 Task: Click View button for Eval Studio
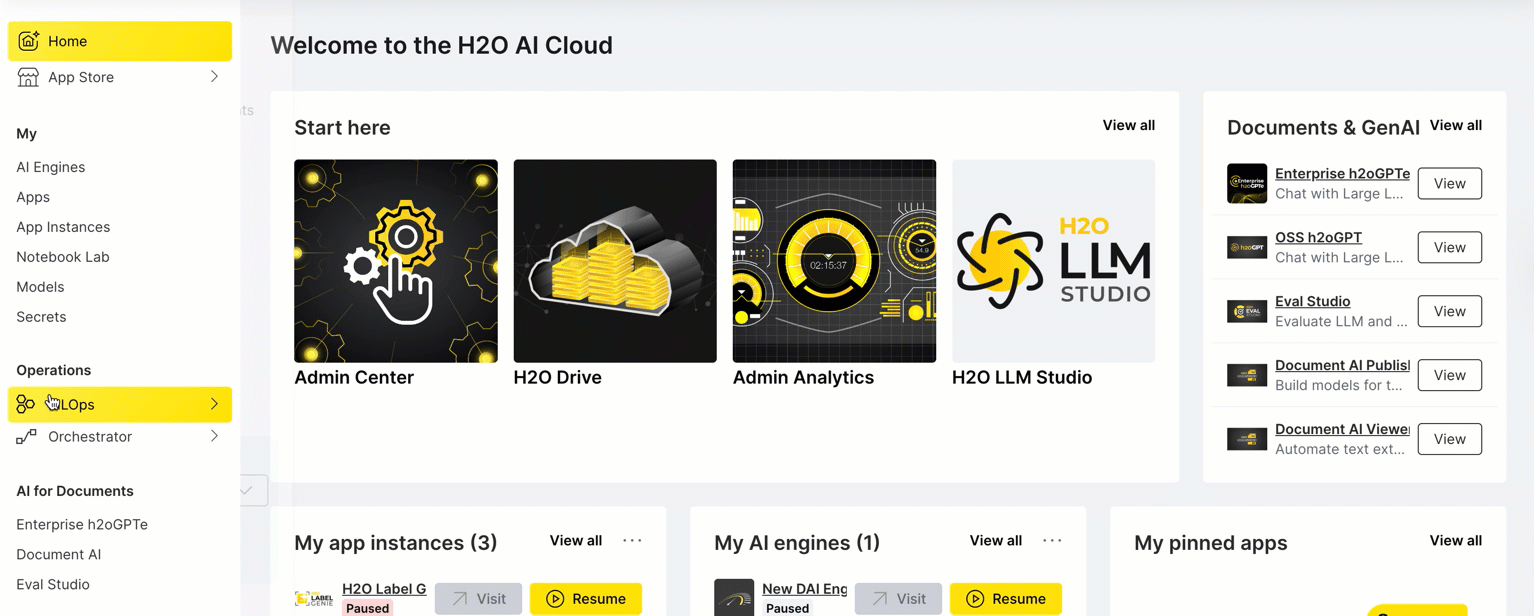1449,311
